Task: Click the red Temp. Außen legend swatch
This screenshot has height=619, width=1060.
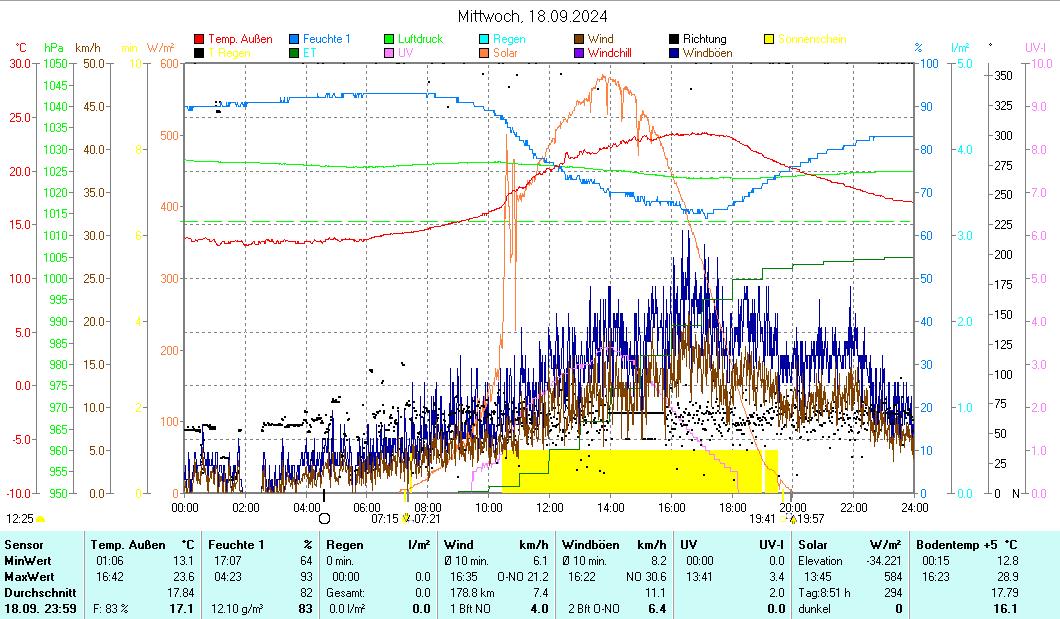Action: 199,39
